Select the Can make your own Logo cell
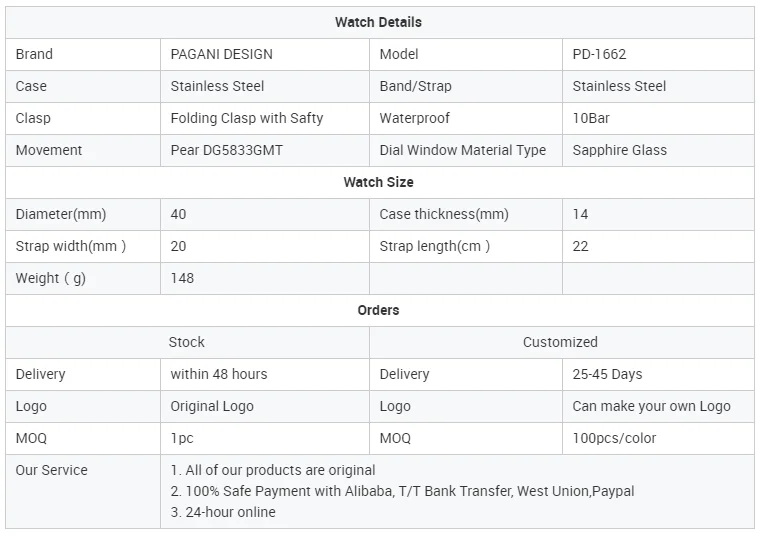The height and width of the screenshot is (537, 758). 651,406
